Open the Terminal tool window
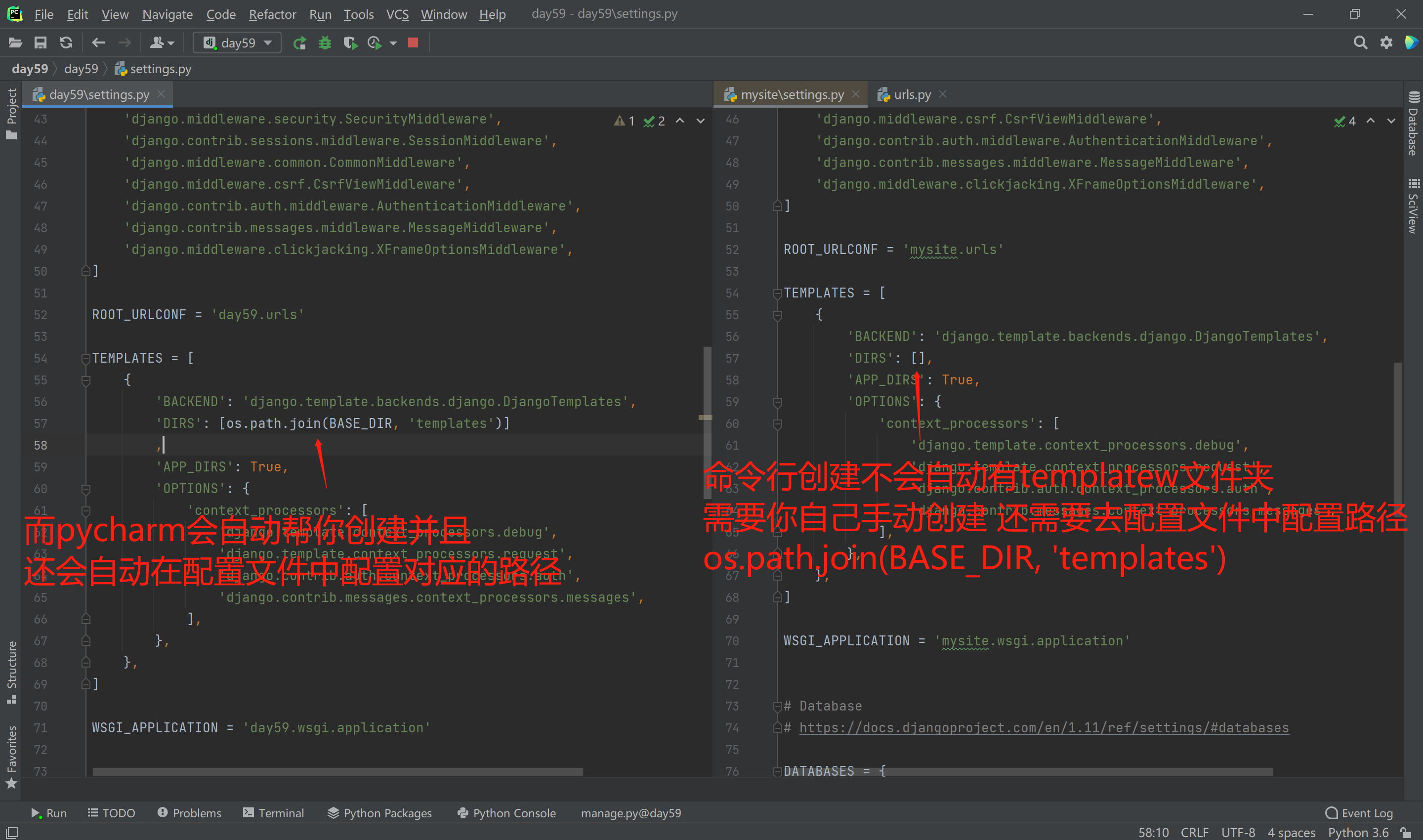The height and width of the screenshot is (840, 1423). click(x=273, y=813)
